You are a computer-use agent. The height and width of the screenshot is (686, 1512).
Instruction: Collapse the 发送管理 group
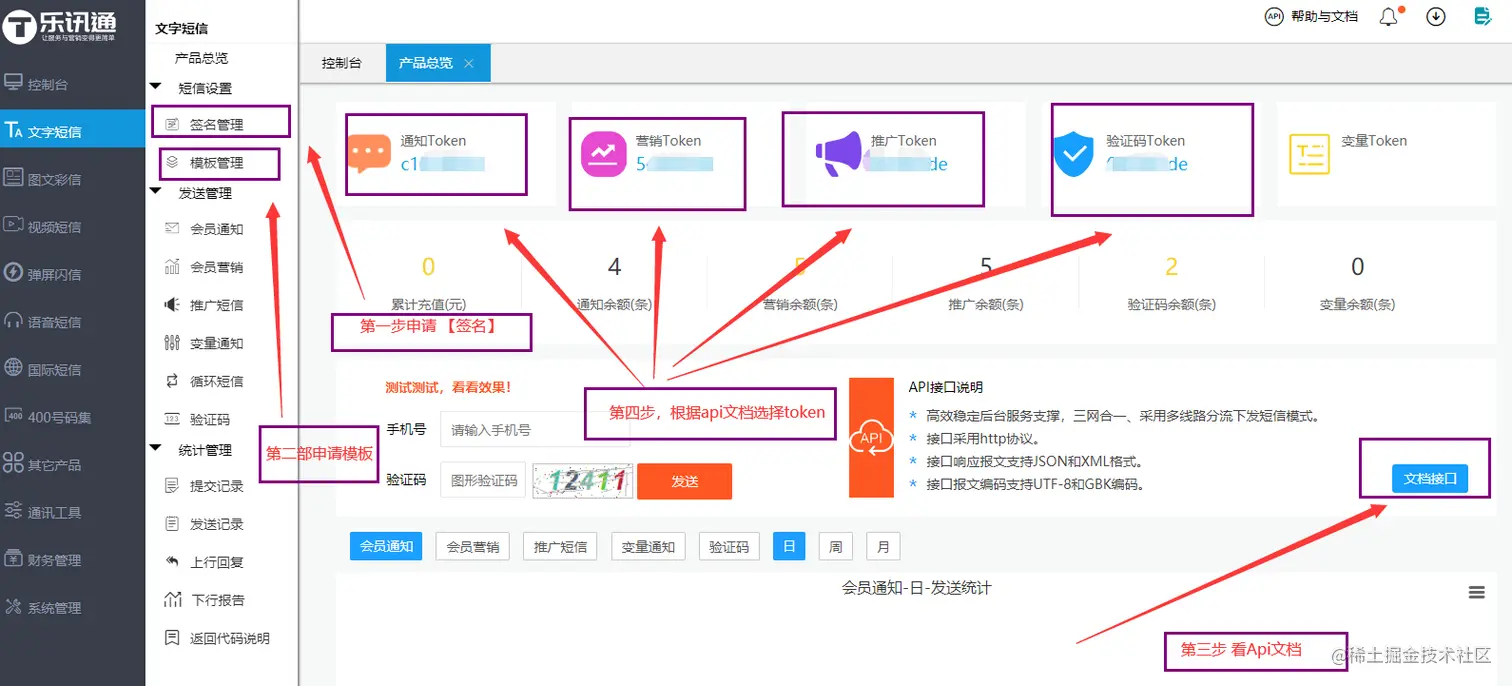[156, 192]
